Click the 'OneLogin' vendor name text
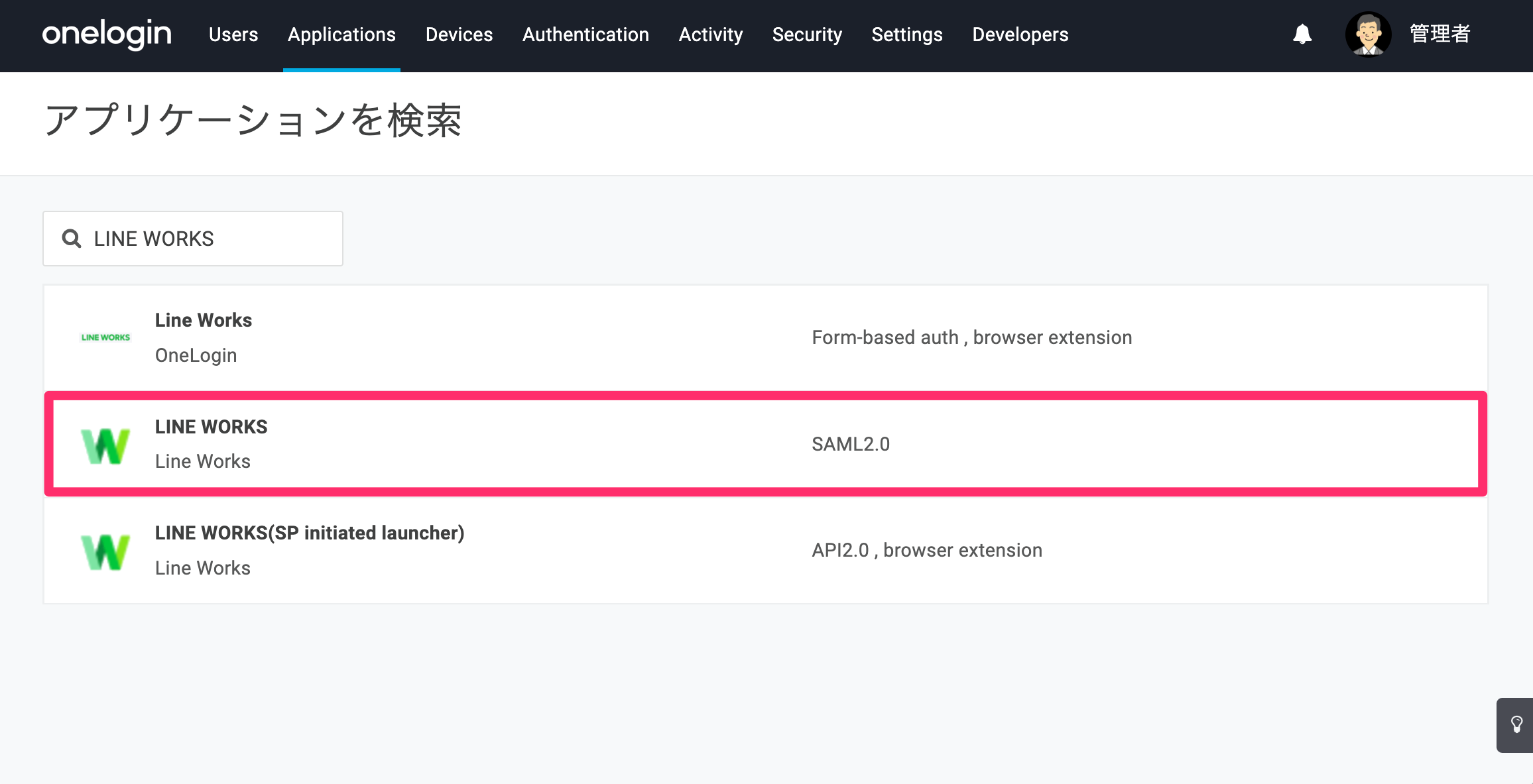 point(196,356)
